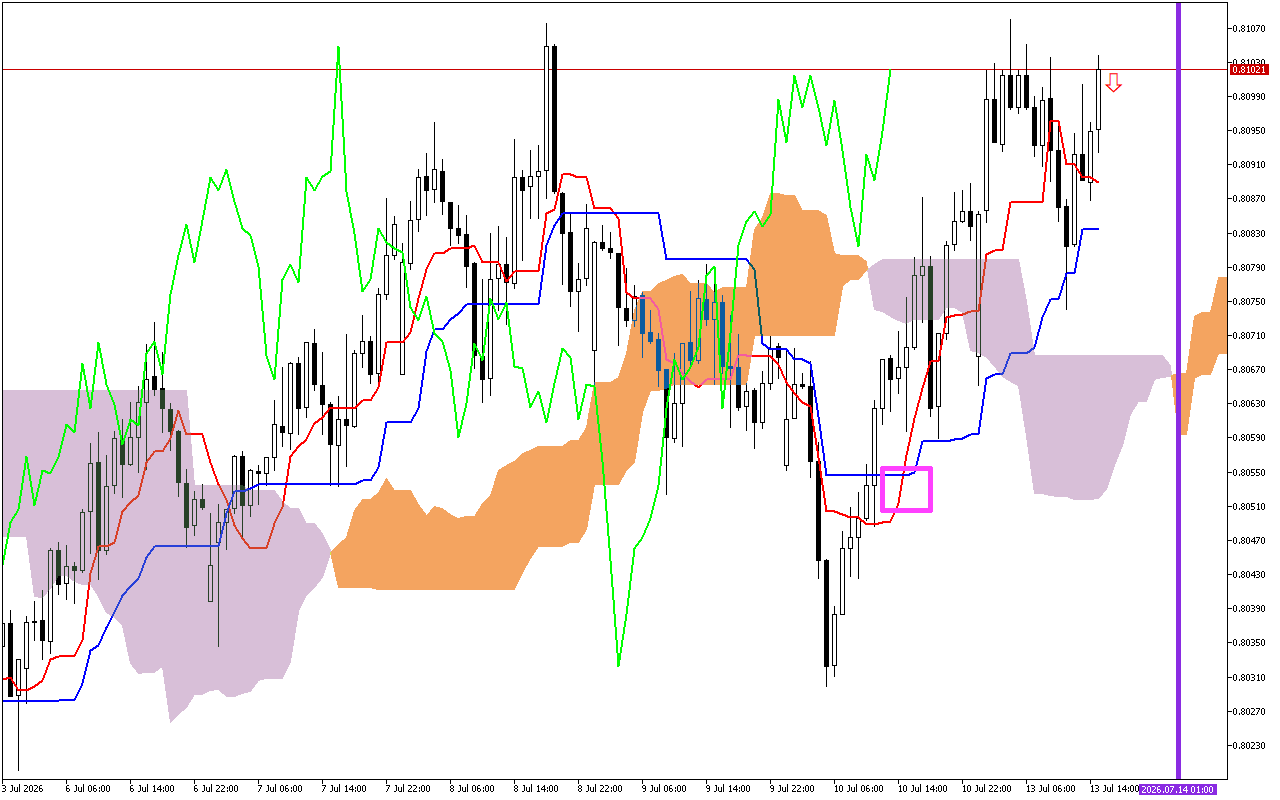Click the 0.80670 price axis label
This screenshot has width=1280, height=800.
(1248, 369)
